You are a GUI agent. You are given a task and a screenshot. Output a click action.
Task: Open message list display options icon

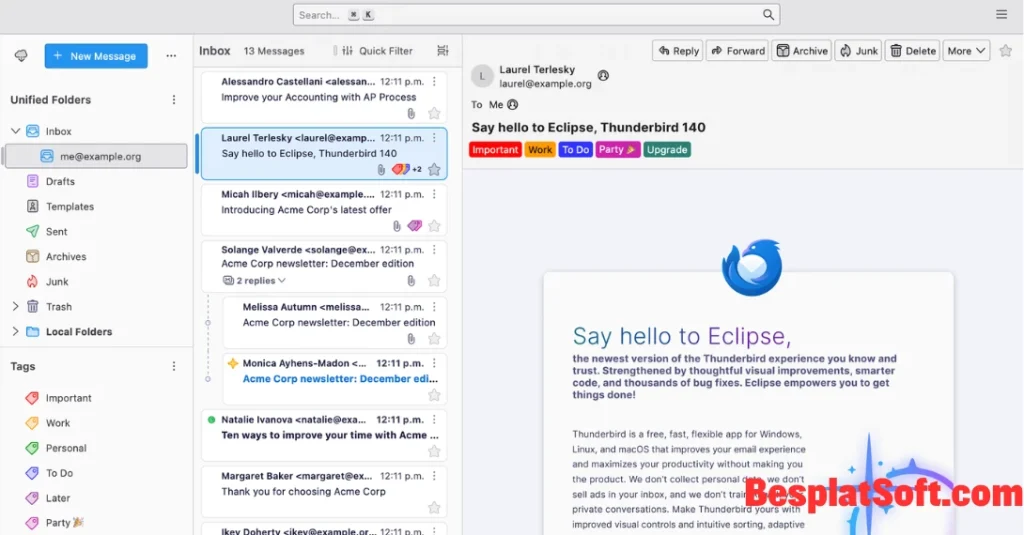click(443, 51)
